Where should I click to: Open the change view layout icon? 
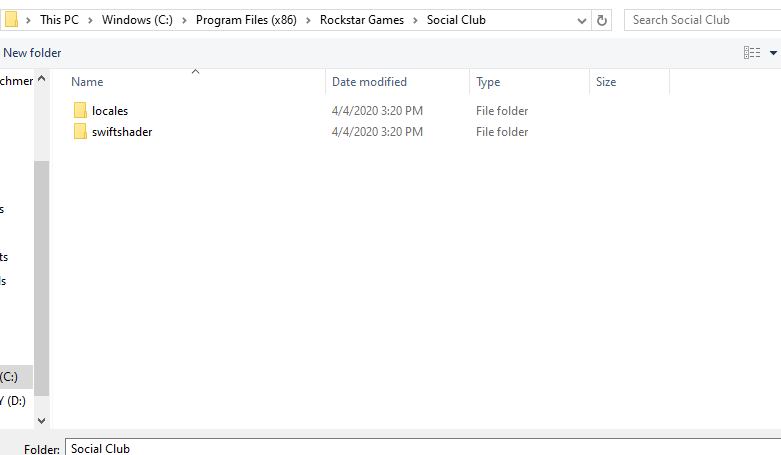pos(752,53)
